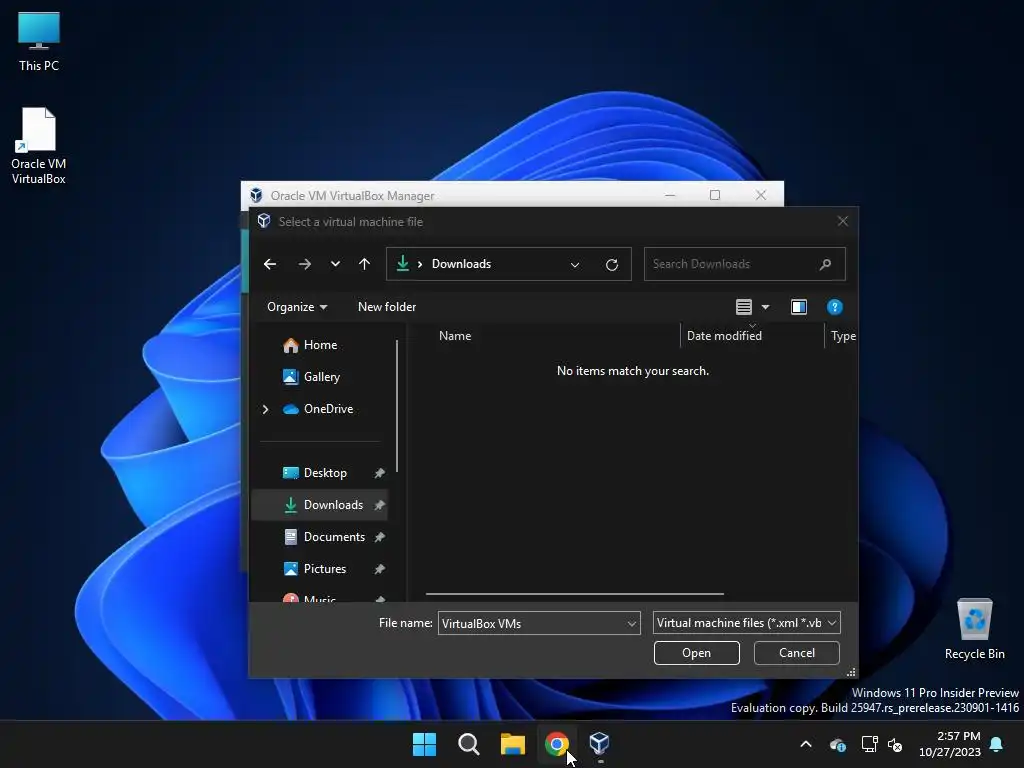Select the Recycle Bin desktop icon
The image size is (1024, 768).
[974, 630]
